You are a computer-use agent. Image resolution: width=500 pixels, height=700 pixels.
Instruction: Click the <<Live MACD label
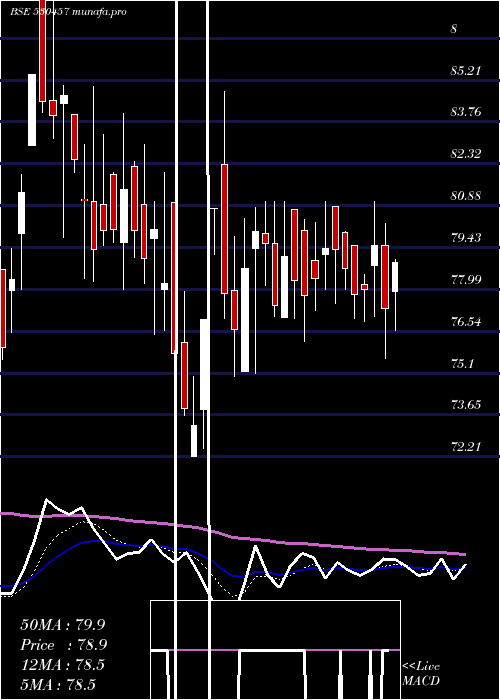click(x=421, y=674)
